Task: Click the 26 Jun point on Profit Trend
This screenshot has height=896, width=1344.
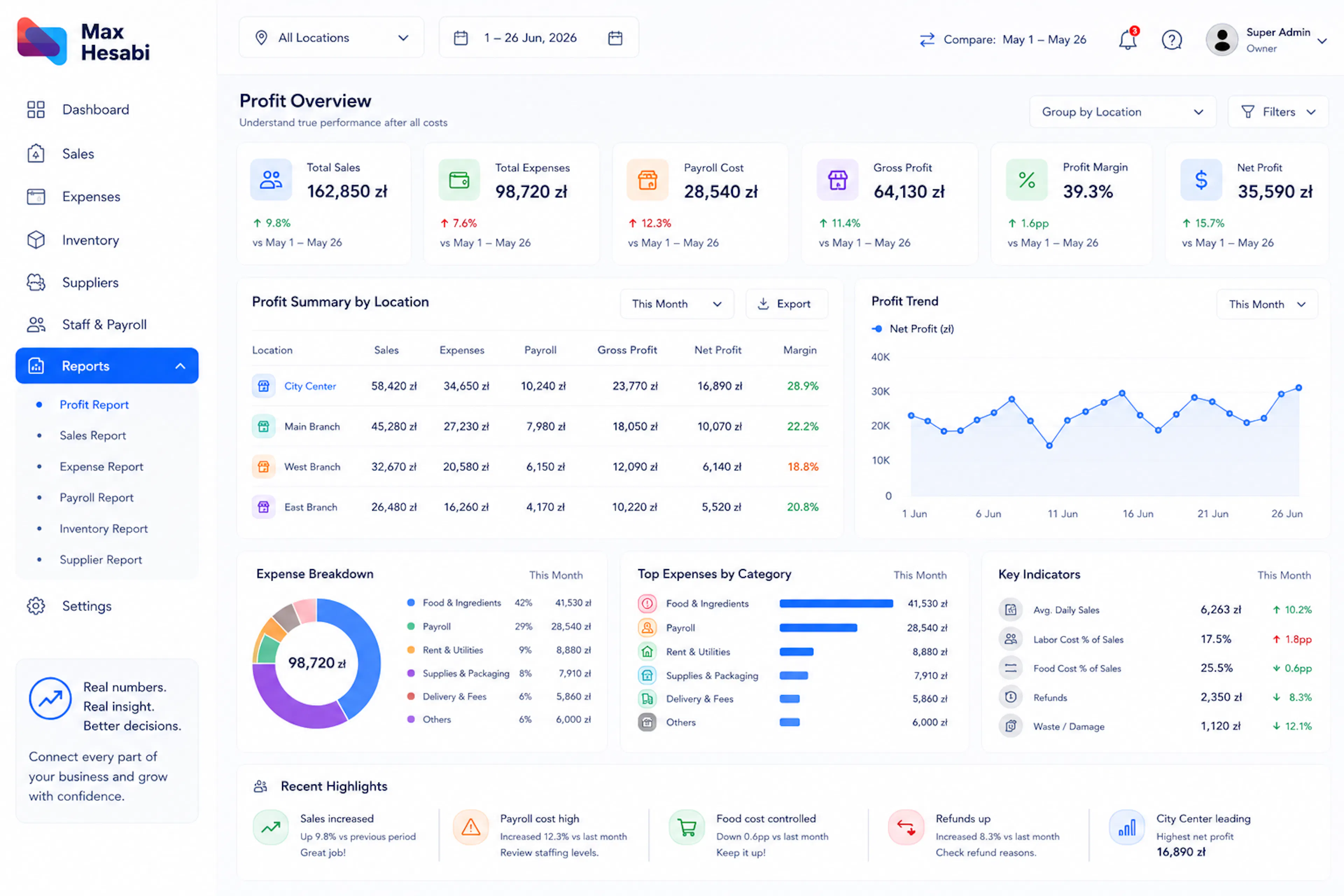Action: pyautogui.click(x=1298, y=387)
